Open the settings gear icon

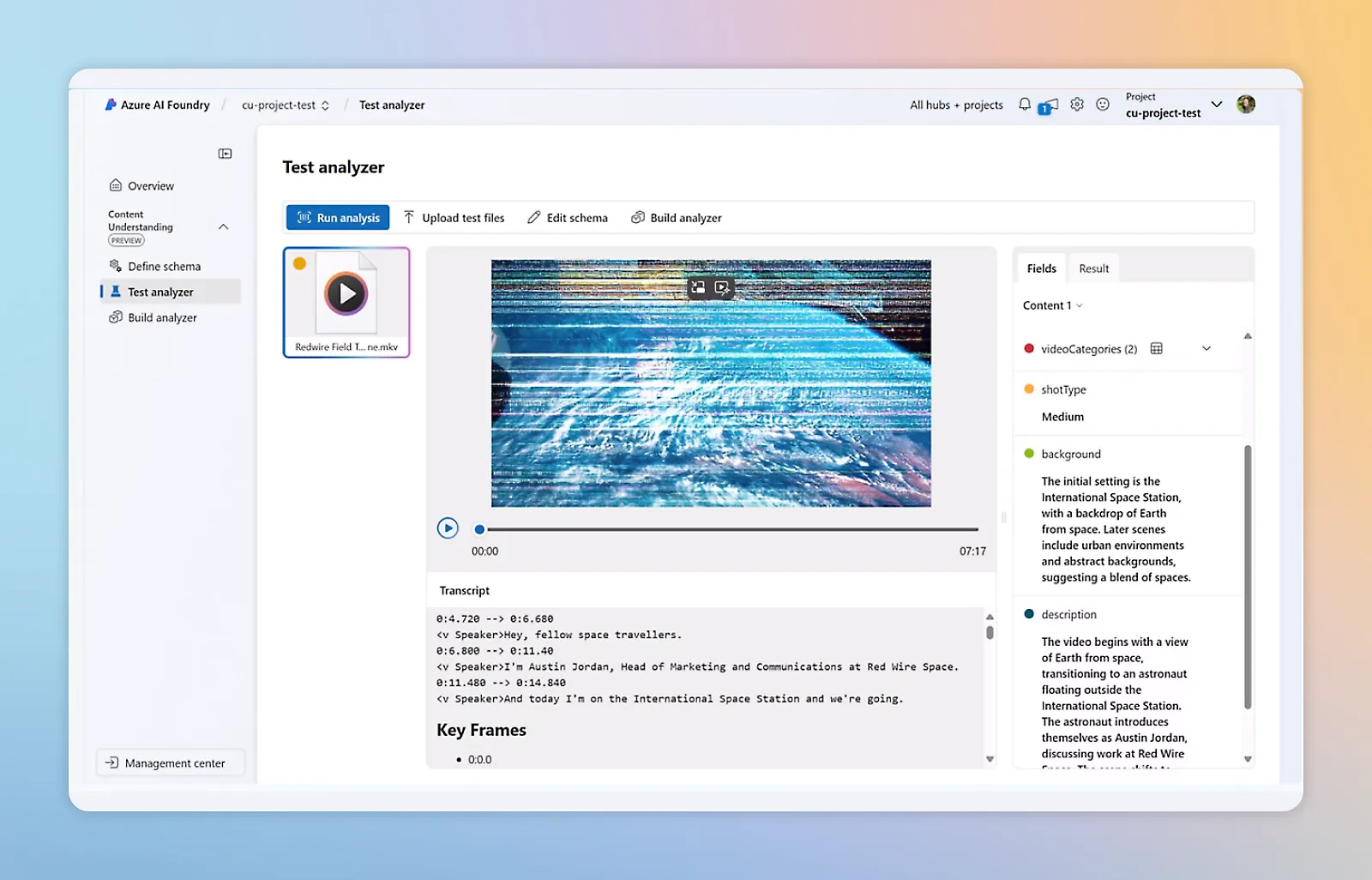1077,105
